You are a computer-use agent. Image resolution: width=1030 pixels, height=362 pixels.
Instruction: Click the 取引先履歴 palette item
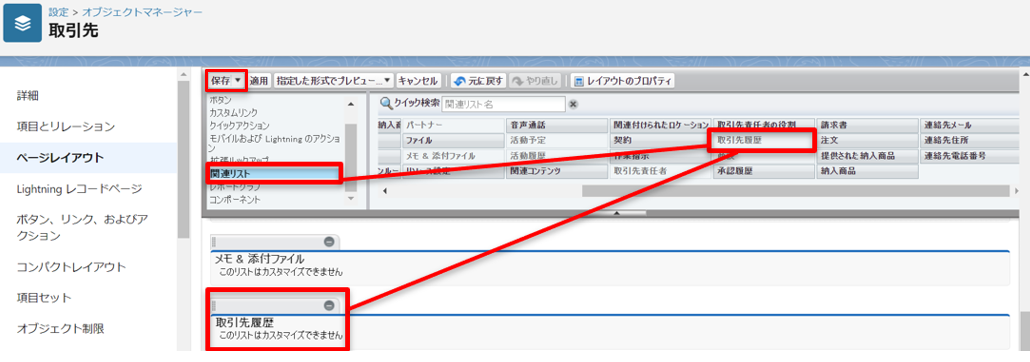[x=763, y=140]
